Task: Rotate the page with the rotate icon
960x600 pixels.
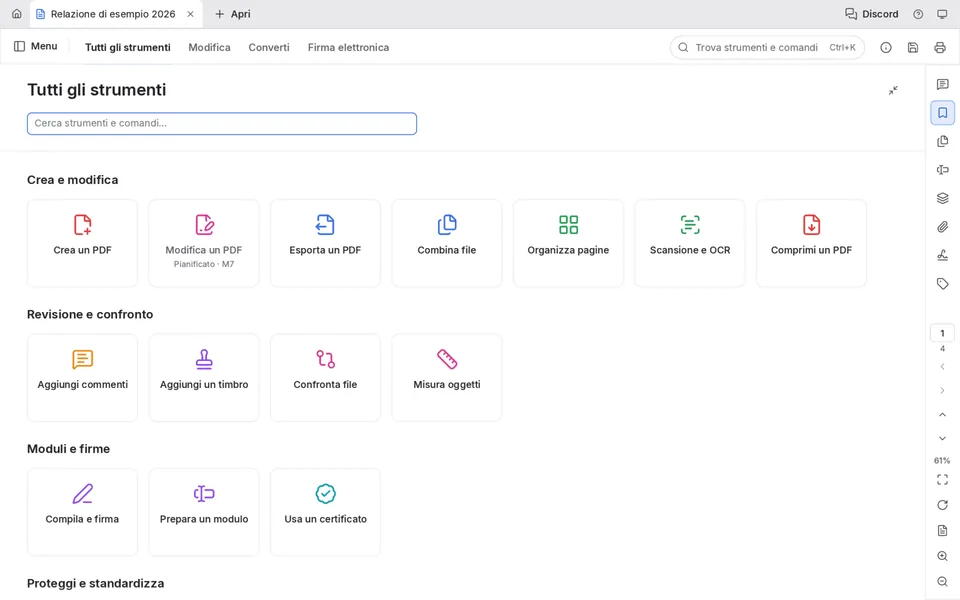Action: pos(942,505)
